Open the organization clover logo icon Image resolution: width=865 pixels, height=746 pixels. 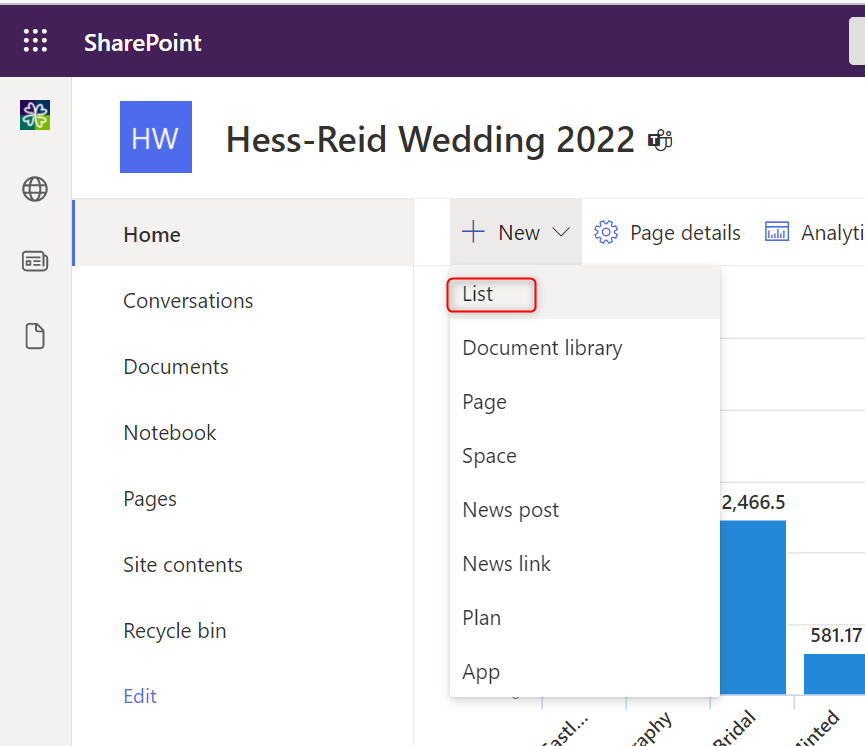click(x=35, y=115)
